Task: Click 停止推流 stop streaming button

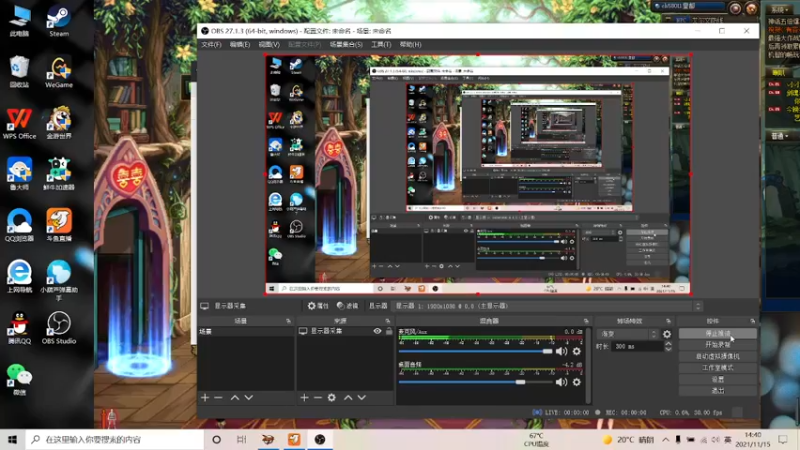Action: [x=717, y=333]
